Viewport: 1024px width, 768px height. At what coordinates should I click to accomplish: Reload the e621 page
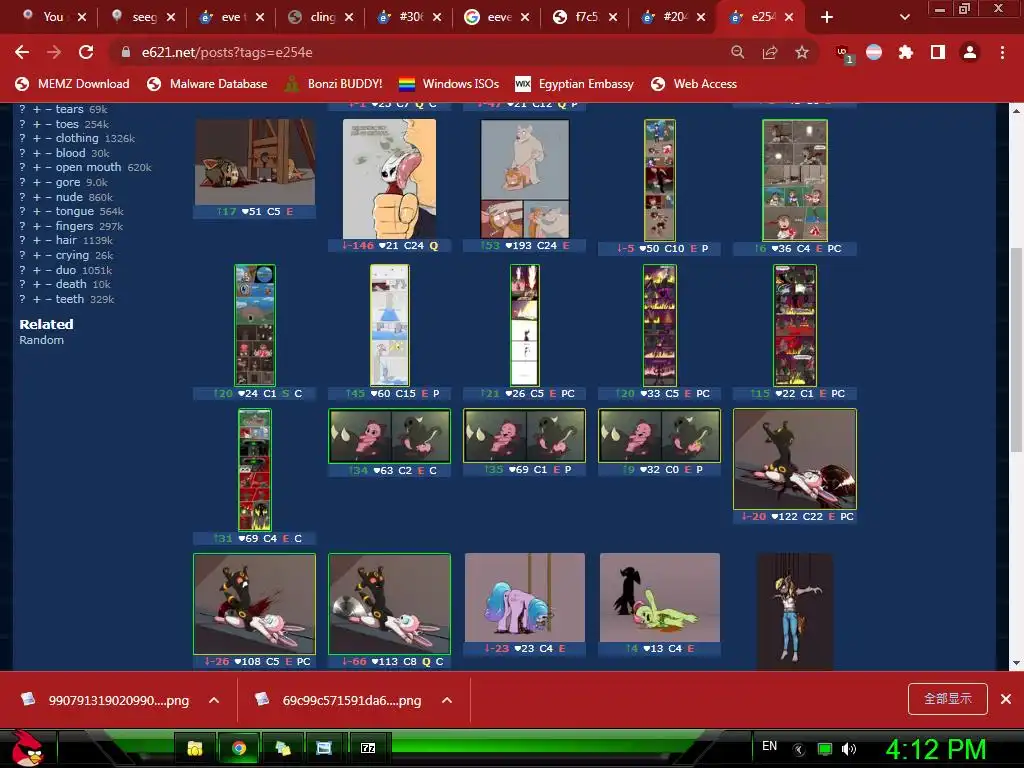[86, 52]
